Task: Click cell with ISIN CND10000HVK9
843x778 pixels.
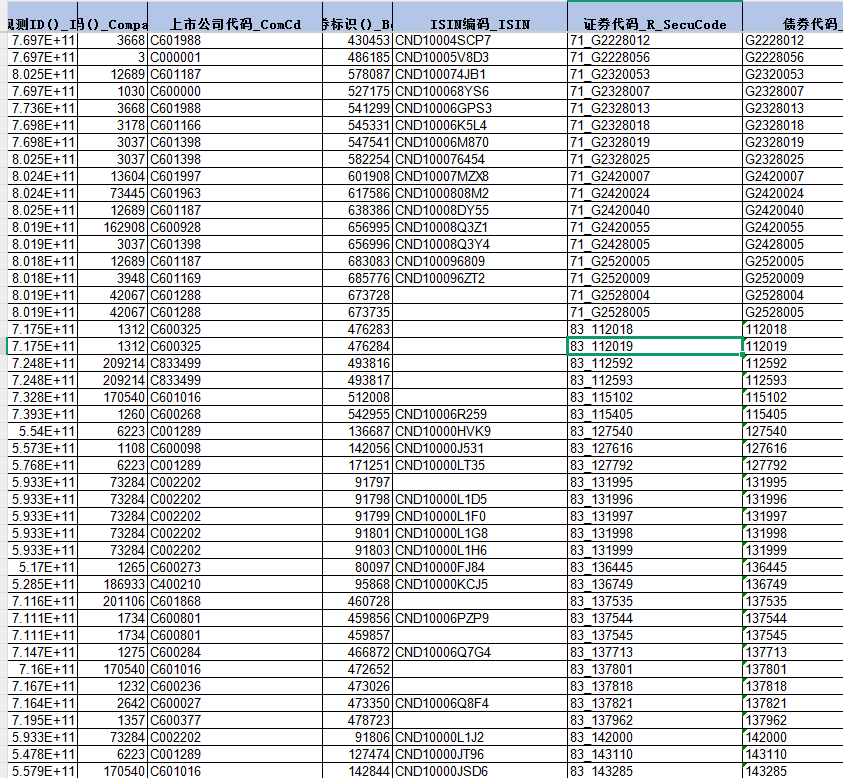Action: pyautogui.click(x=442, y=431)
